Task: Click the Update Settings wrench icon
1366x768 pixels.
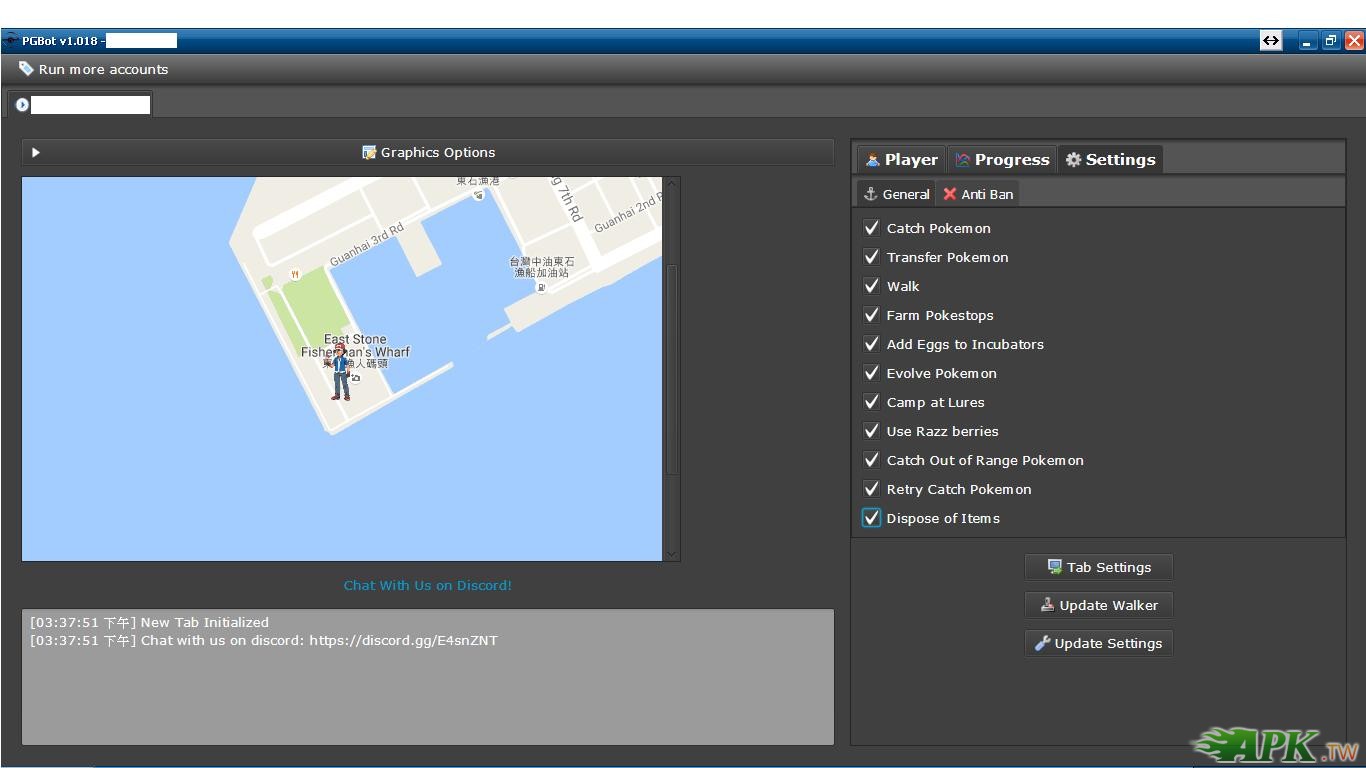Action: coord(1042,643)
